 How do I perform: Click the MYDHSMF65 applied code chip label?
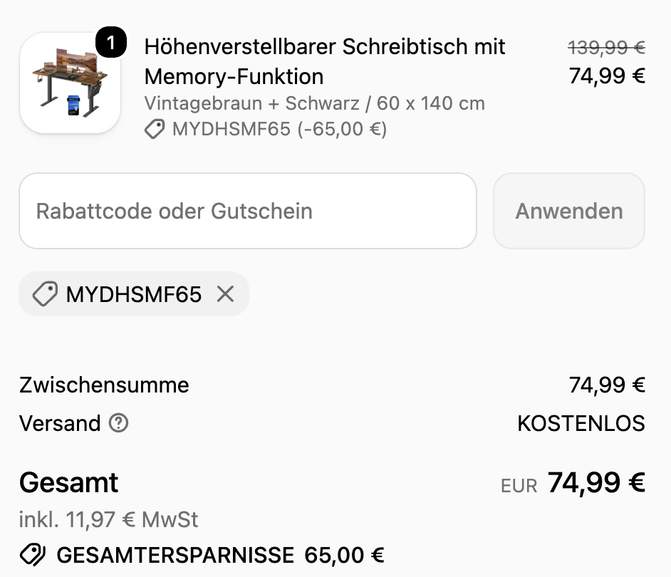(x=134, y=294)
